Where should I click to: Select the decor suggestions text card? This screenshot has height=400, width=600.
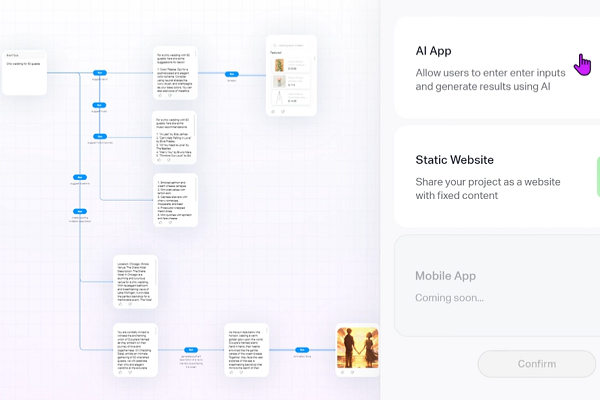click(175, 73)
